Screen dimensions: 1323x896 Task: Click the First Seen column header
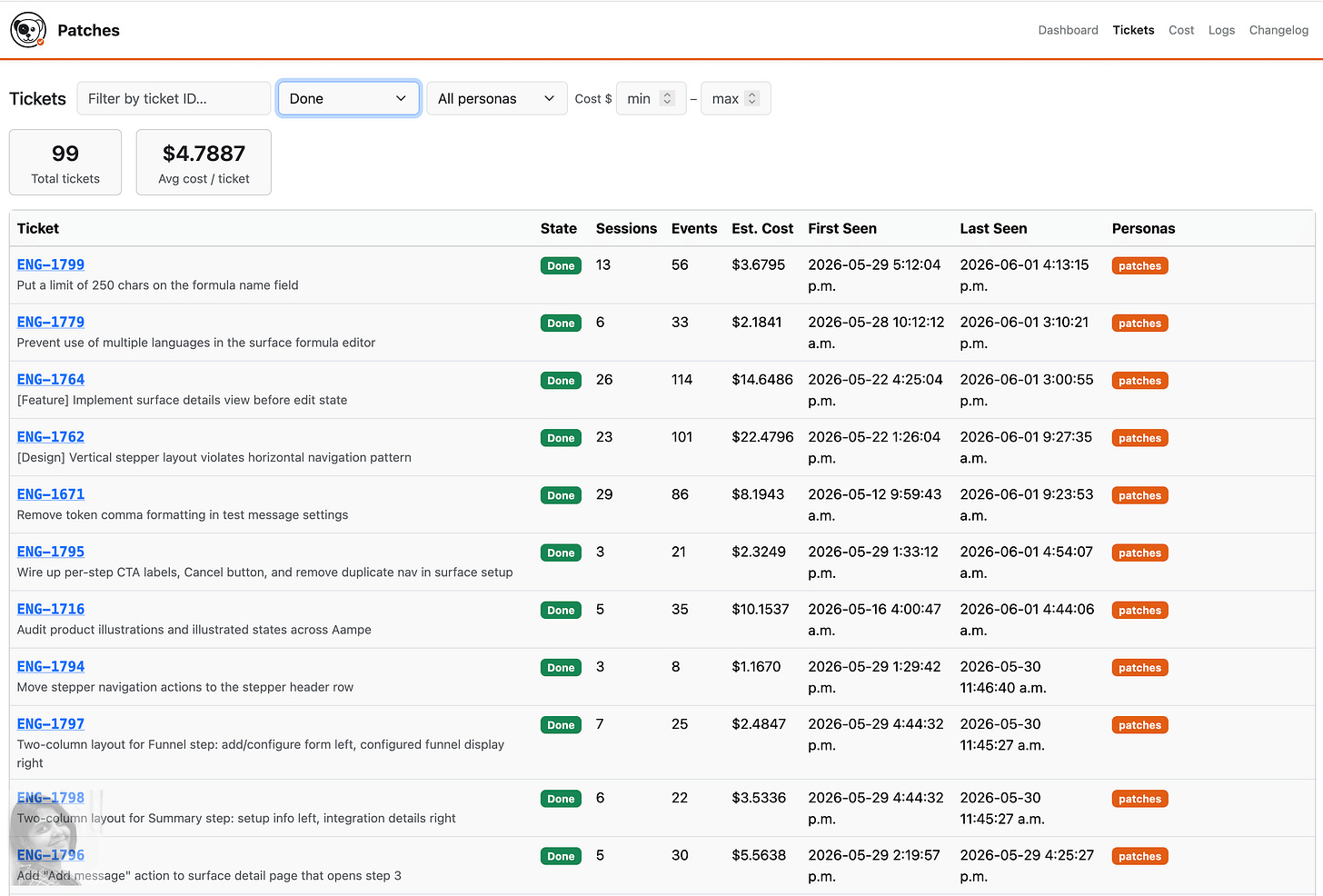[x=842, y=228]
